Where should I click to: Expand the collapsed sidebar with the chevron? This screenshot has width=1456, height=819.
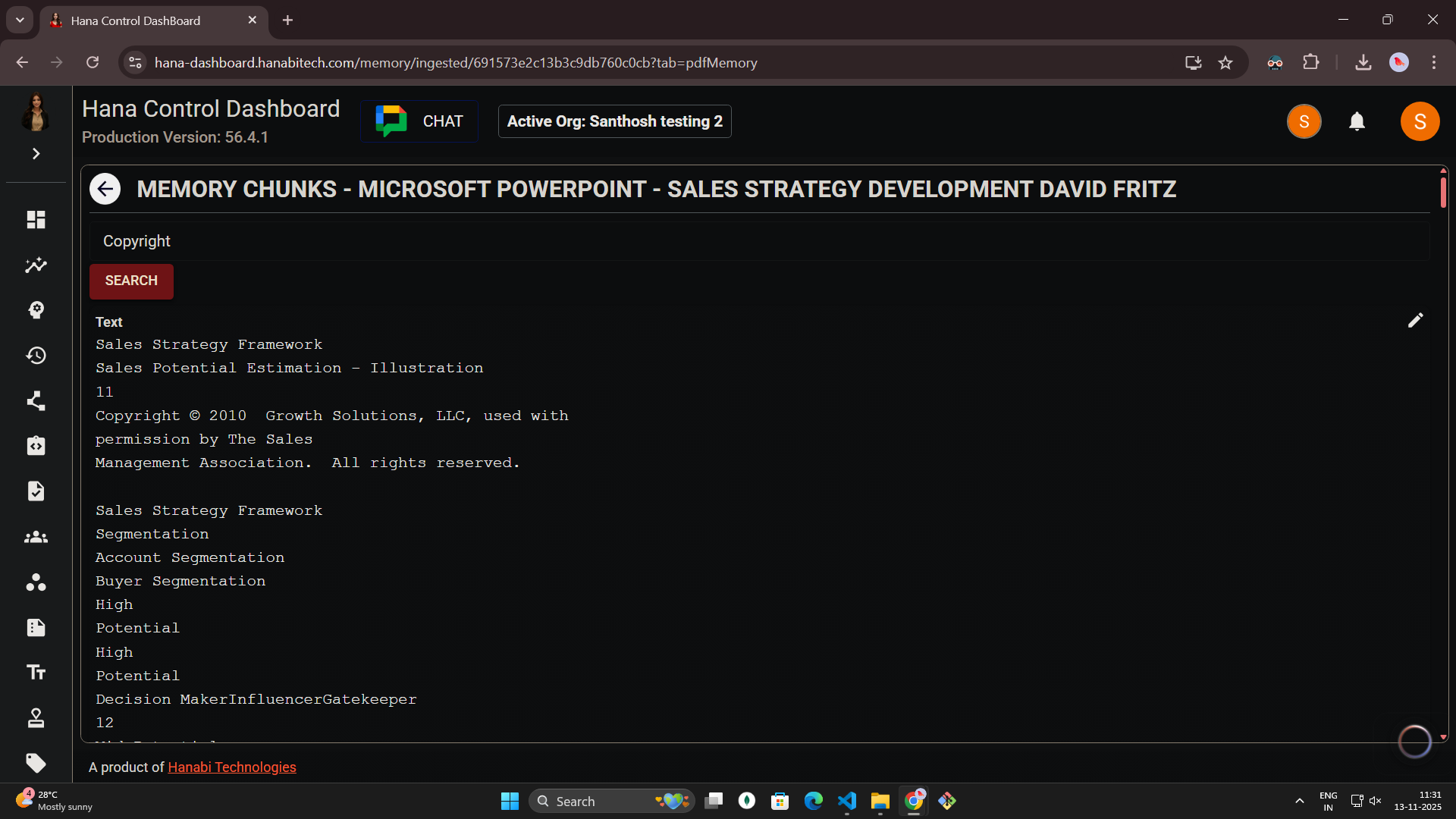pyautogui.click(x=36, y=154)
